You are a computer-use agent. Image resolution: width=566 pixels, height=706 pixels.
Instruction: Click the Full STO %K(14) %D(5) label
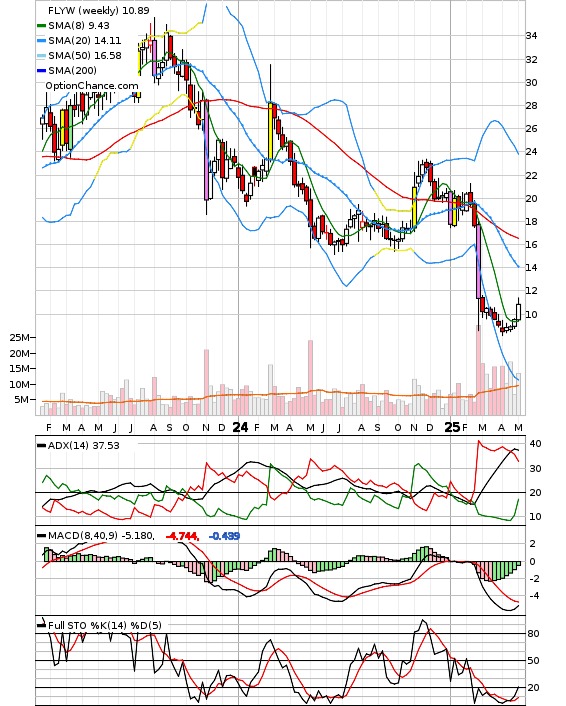(x=105, y=625)
